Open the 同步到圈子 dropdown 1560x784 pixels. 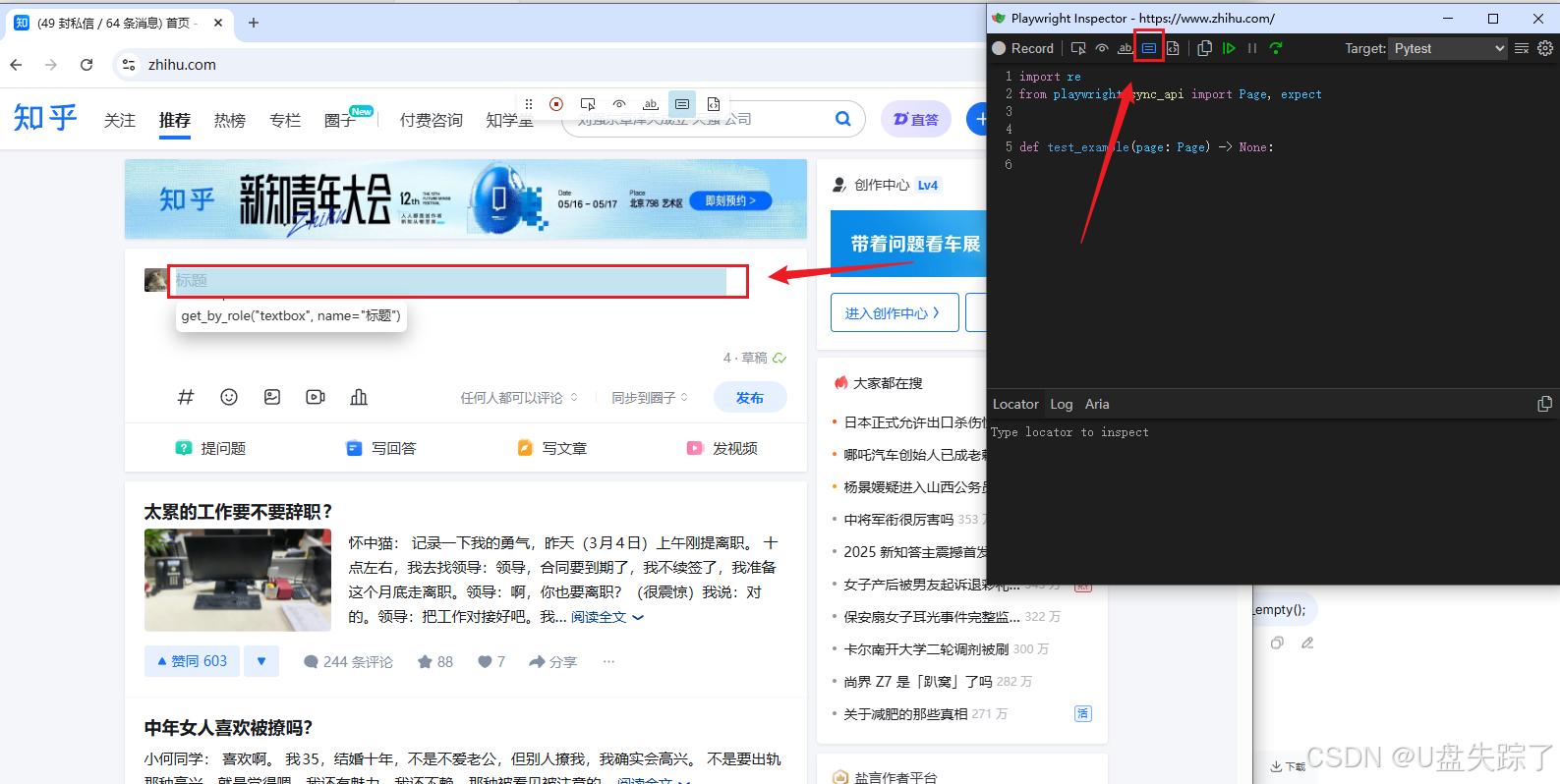click(650, 398)
